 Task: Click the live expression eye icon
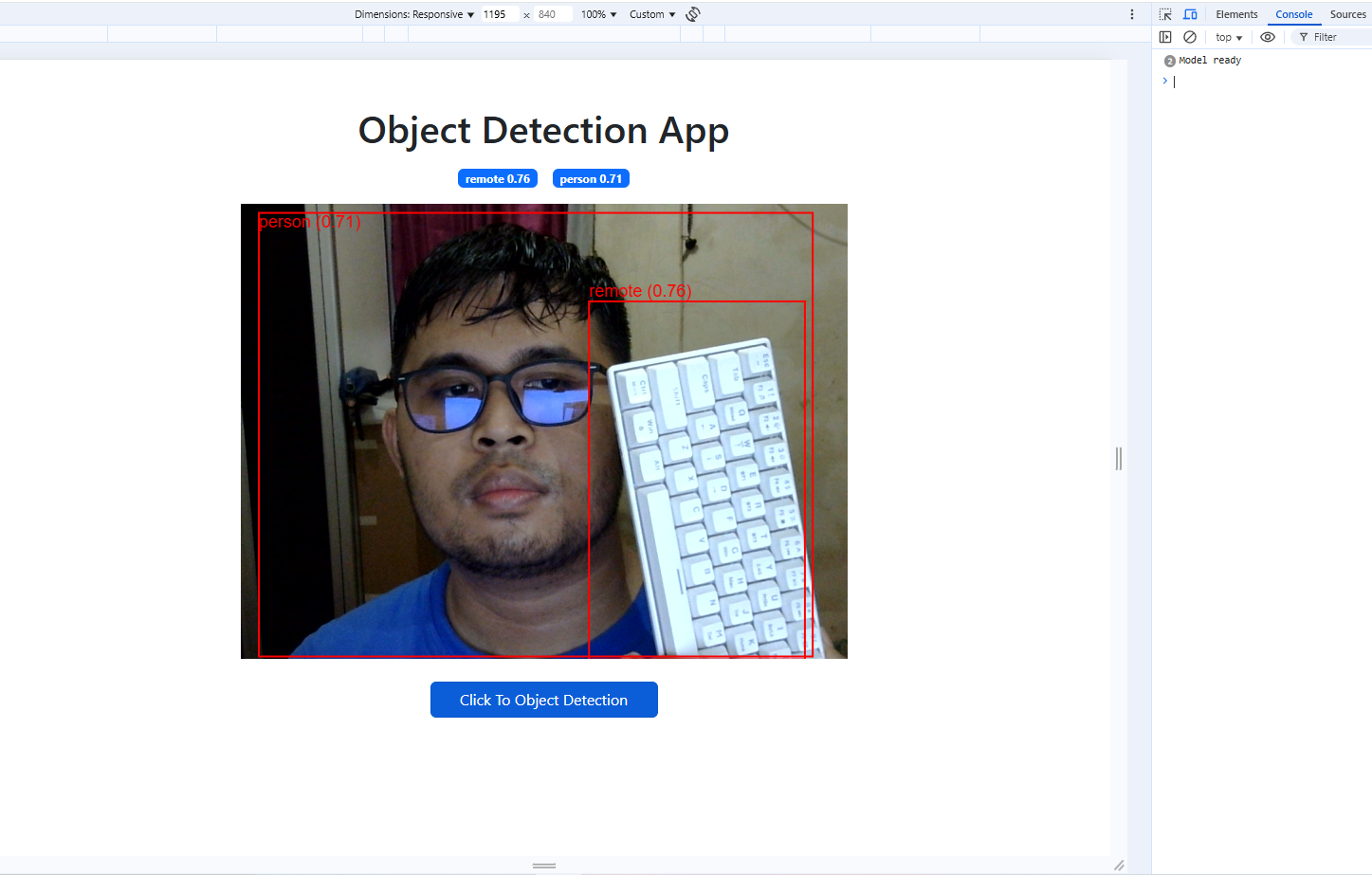[1268, 37]
